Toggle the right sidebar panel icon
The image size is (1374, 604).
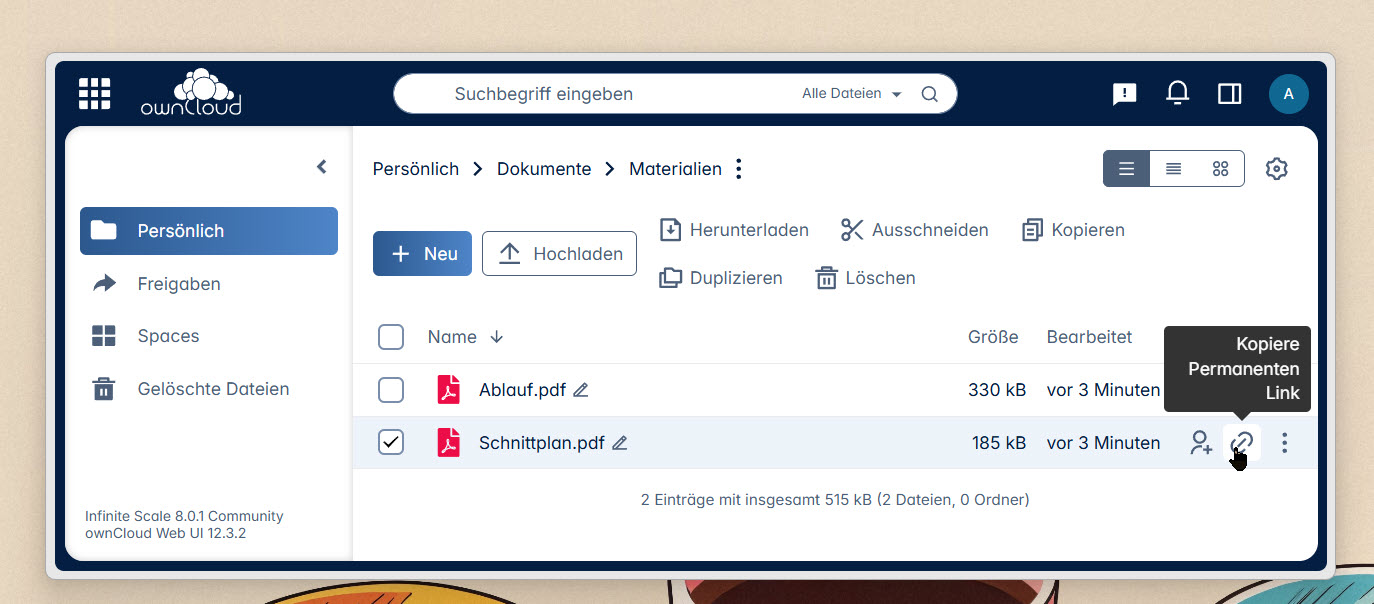[1229, 94]
